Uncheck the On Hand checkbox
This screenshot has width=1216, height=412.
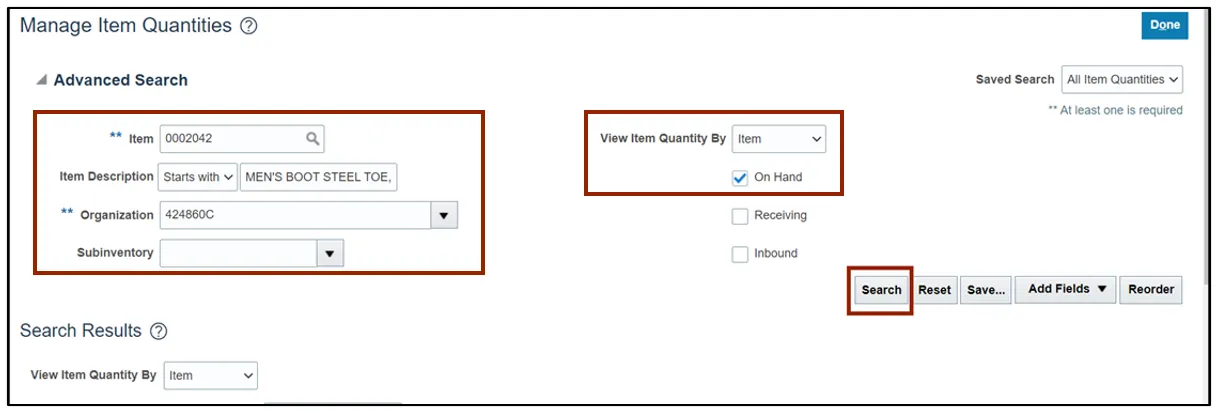(x=740, y=178)
